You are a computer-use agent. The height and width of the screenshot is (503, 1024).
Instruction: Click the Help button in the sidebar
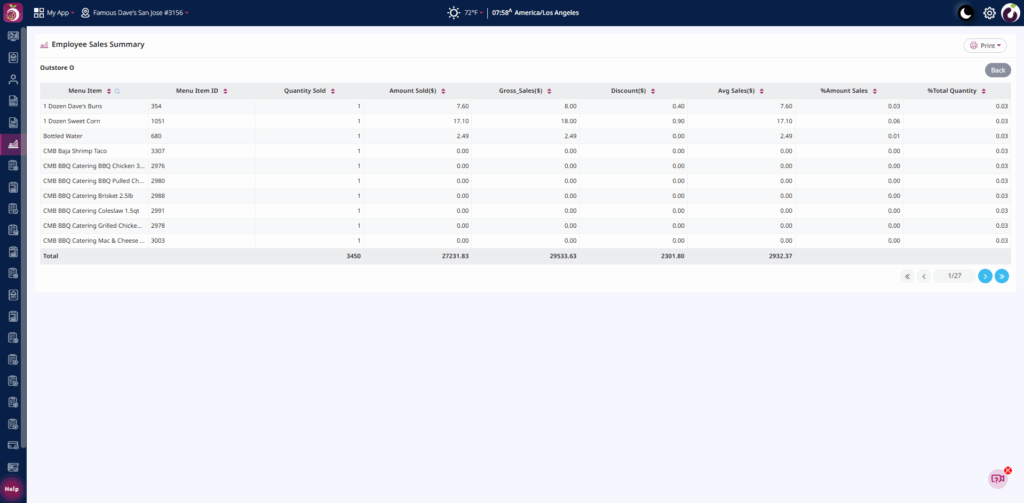12,489
